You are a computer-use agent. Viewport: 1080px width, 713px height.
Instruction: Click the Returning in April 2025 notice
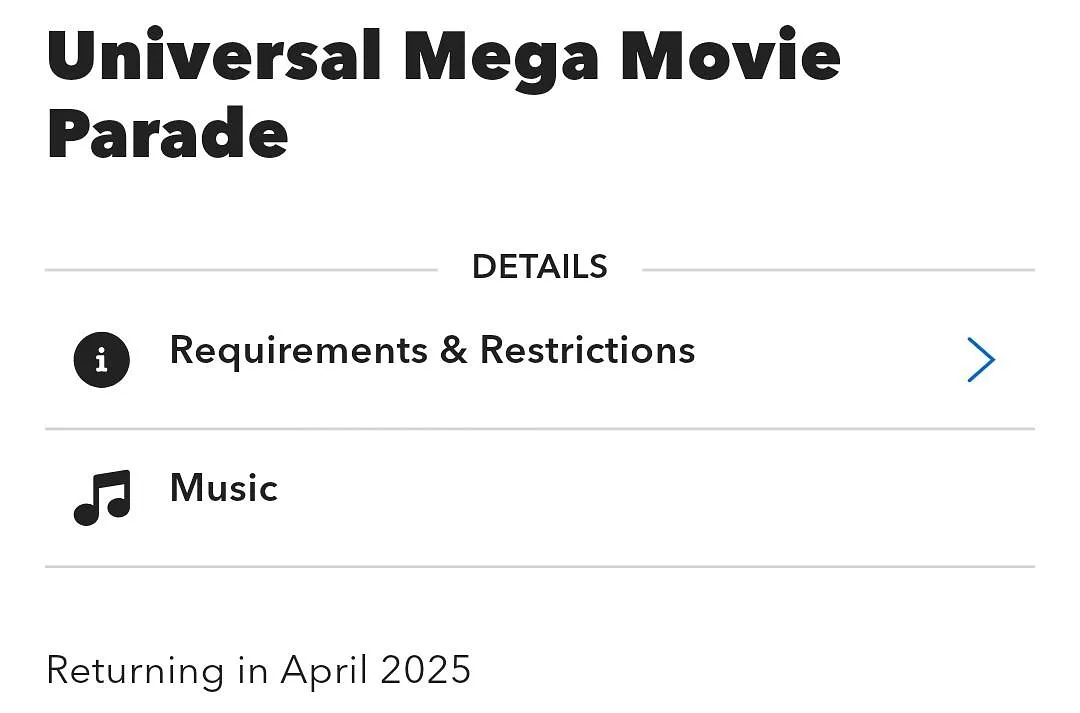[258, 670]
